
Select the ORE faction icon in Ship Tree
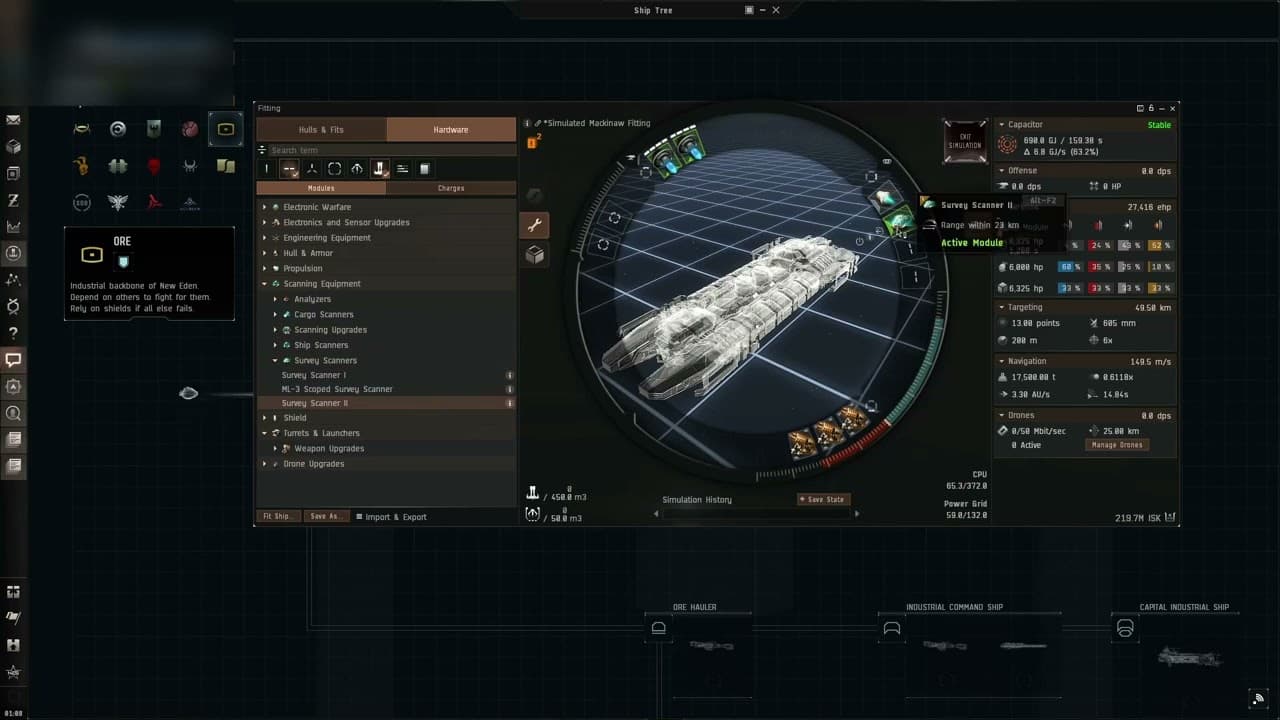tap(225, 129)
